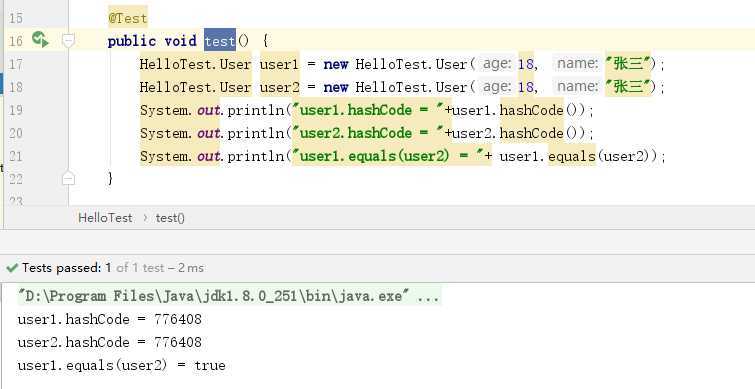Click line number 19 in gutter

16,110
